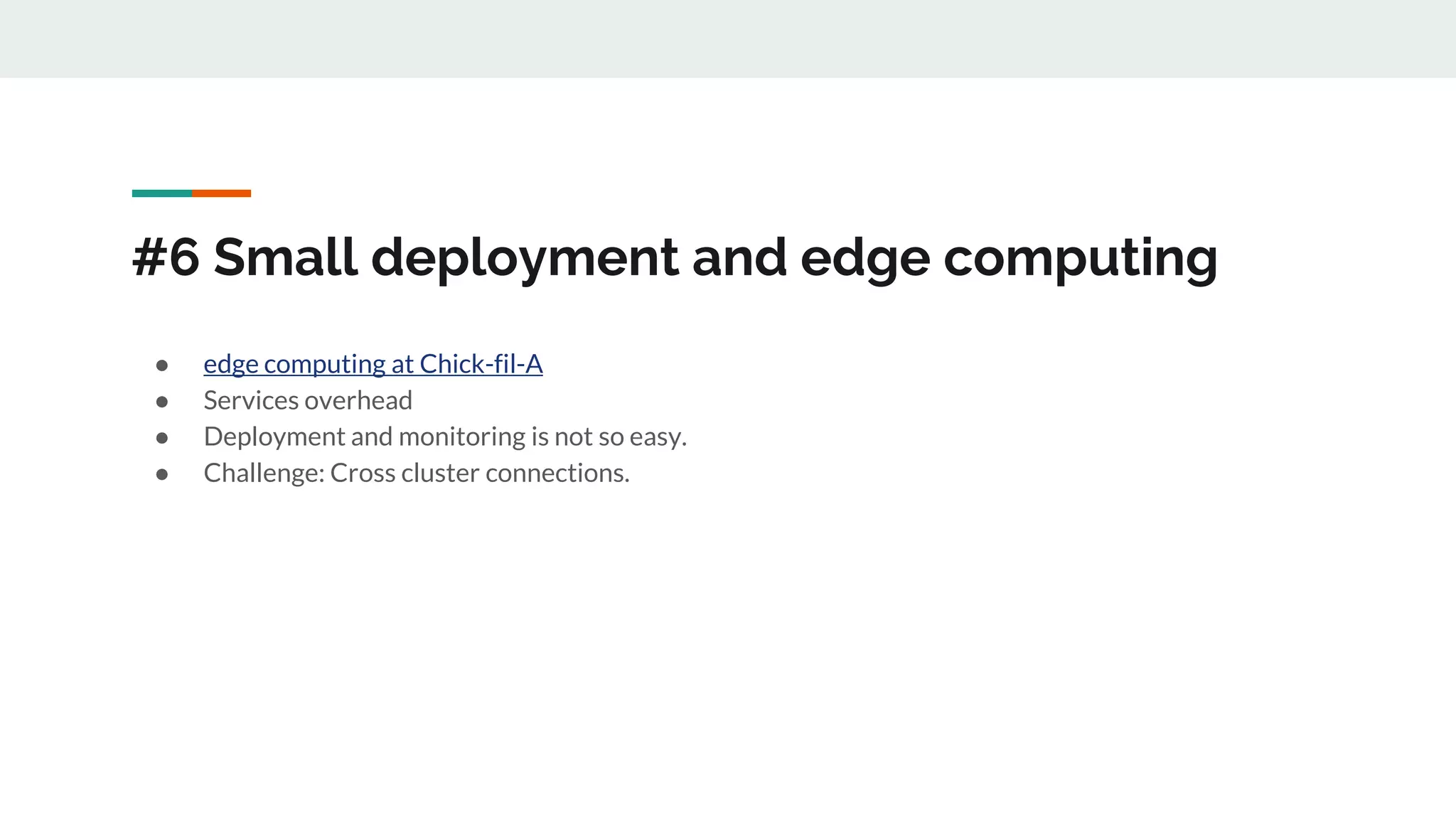This screenshot has width=1456, height=819.
Task: Select "Challenge: Cross cluster connections." bullet
Action: click(x=417, y=473)
